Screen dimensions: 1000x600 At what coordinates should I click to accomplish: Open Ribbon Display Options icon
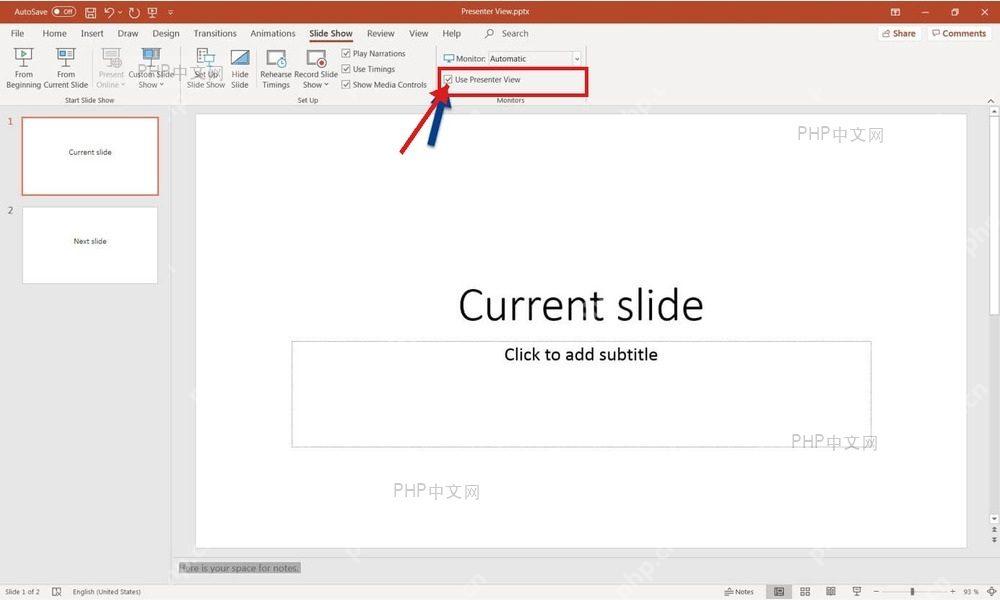(895, 12)
